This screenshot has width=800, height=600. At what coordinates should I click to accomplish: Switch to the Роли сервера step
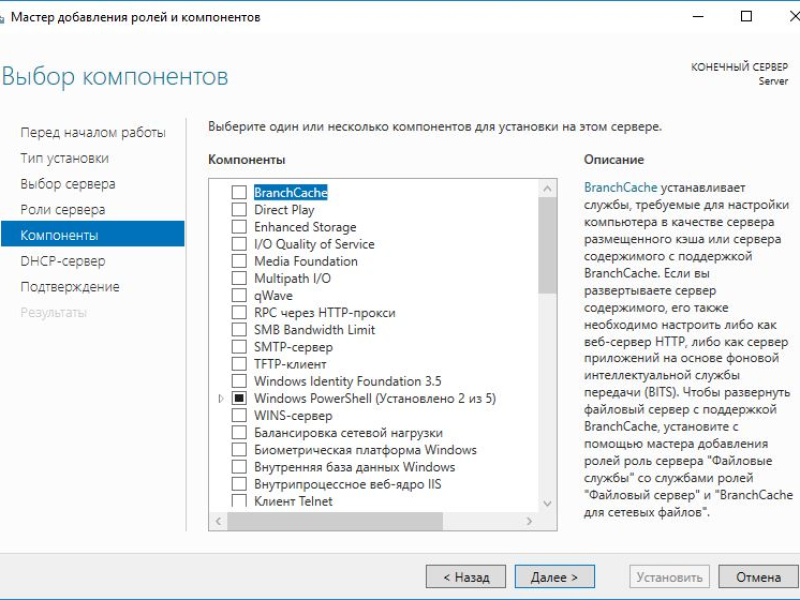click(63, 209)
